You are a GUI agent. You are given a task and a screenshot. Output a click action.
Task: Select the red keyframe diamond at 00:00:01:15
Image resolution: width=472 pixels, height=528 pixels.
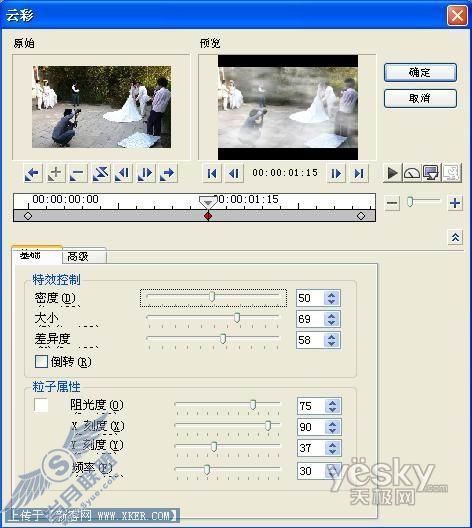208,216
